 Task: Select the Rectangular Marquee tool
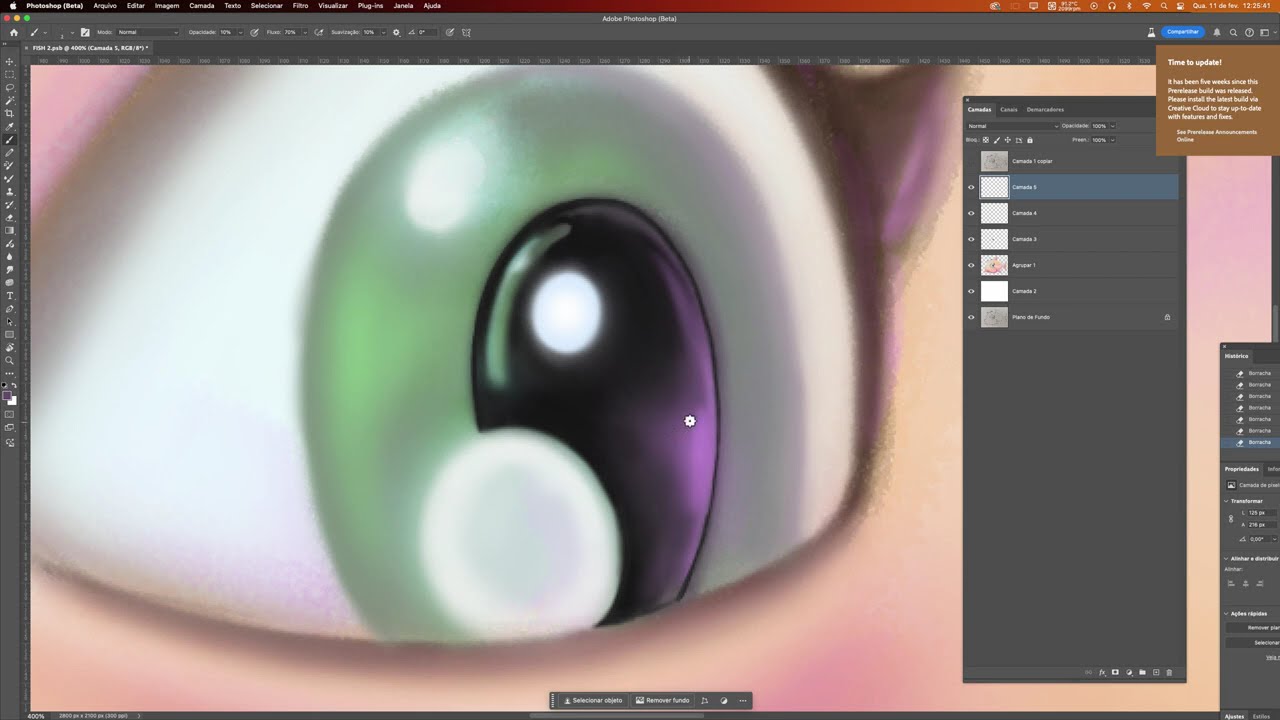pos(10,75)
